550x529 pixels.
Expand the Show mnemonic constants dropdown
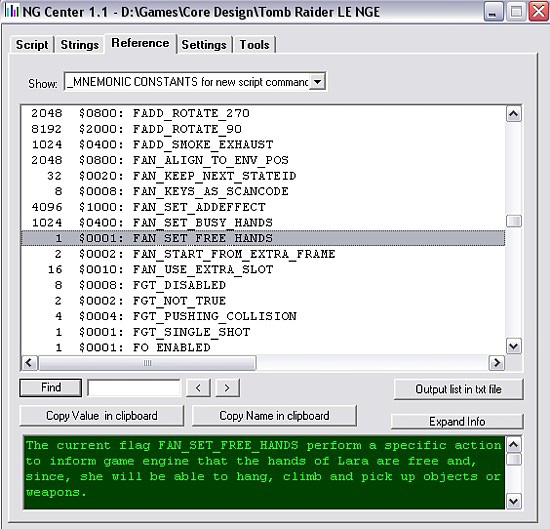click(317, 82)
